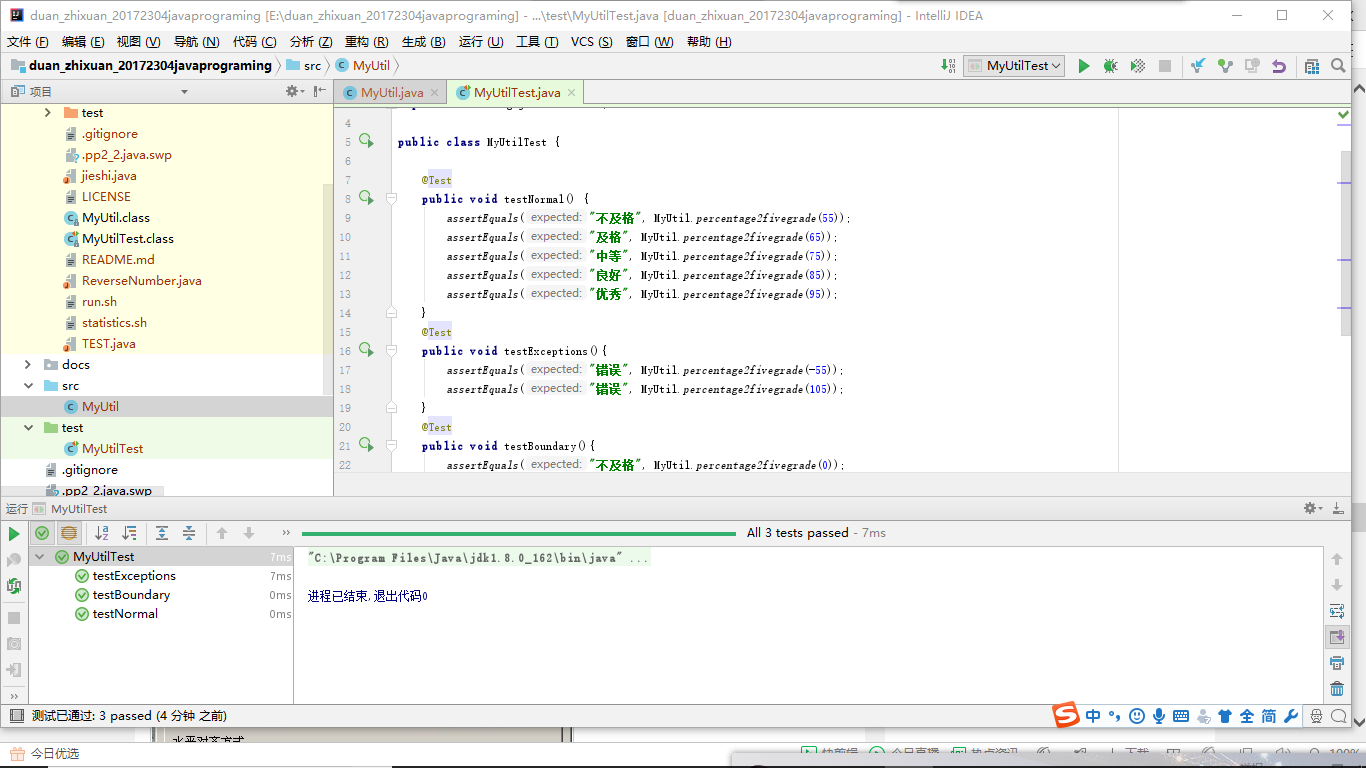This screenshot has height=768, width=1366.
Task: Run MyUtilTest with coverage
Action: [1137, 66]
